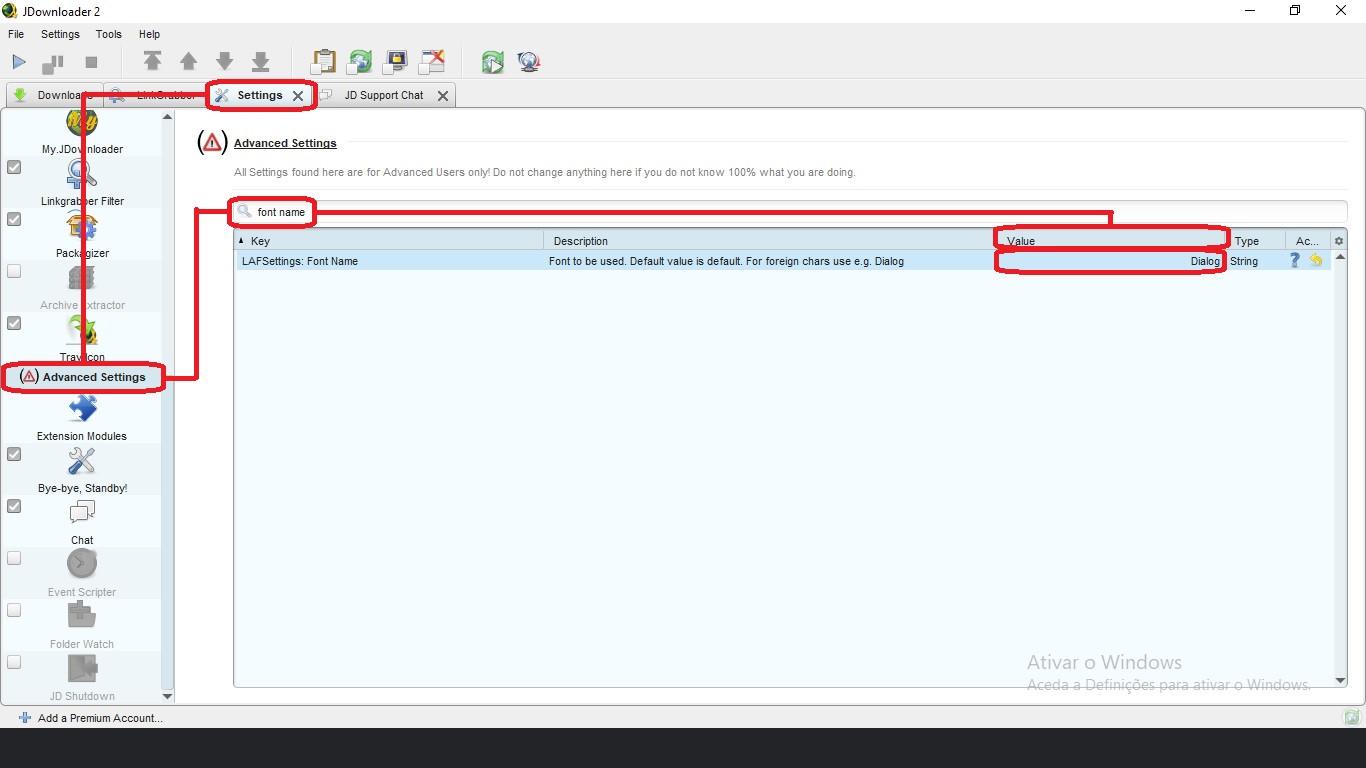Open the Event Scripter settings section

(82, 574)
